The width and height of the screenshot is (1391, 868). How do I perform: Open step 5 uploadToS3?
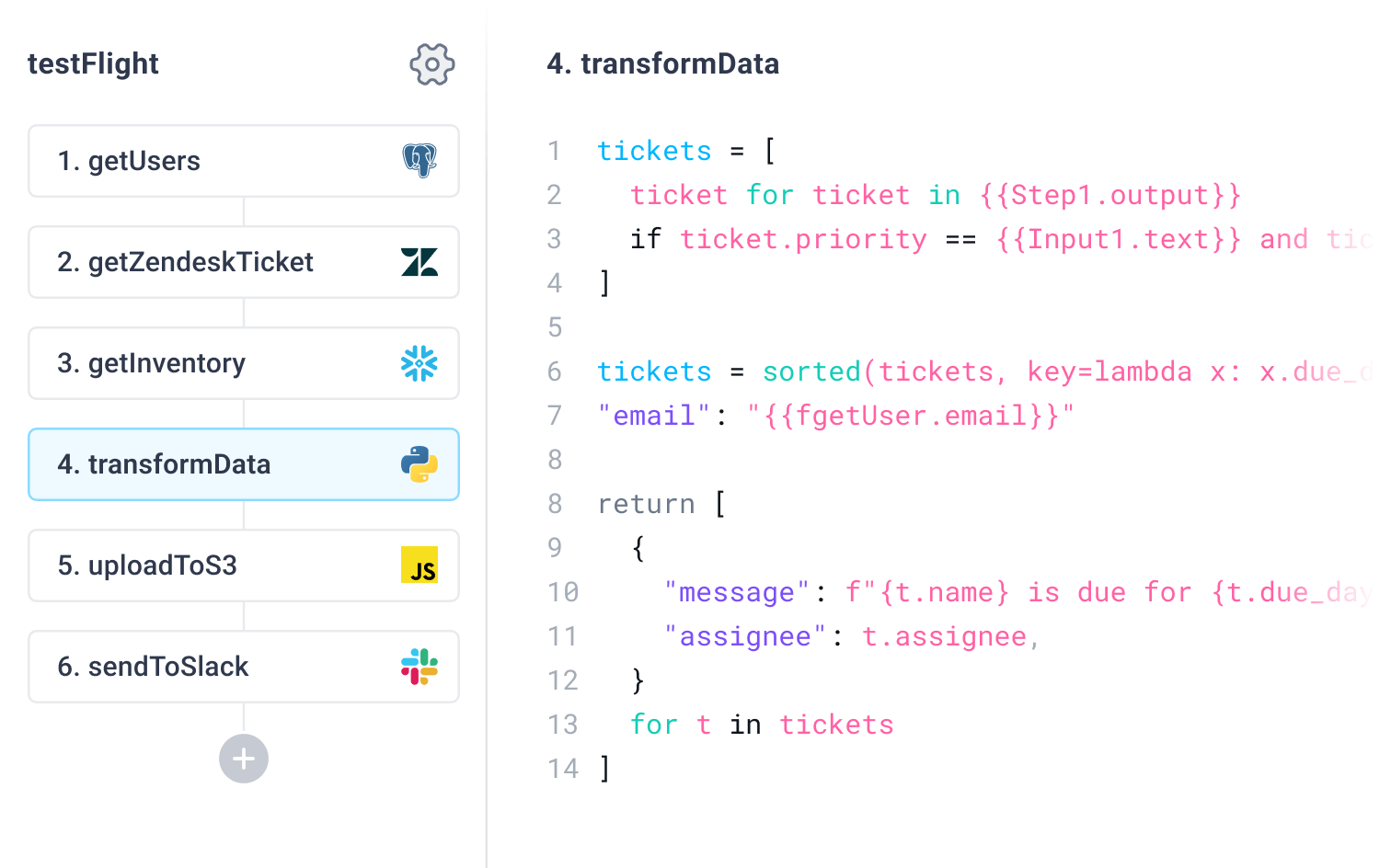(184, 565)
